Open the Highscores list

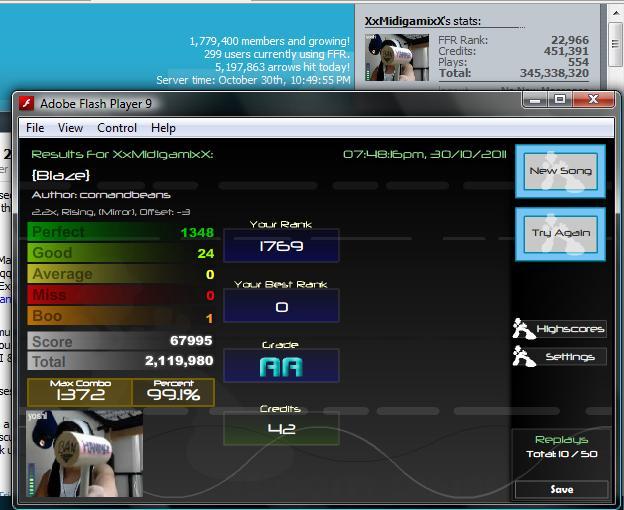coord(570,329)
